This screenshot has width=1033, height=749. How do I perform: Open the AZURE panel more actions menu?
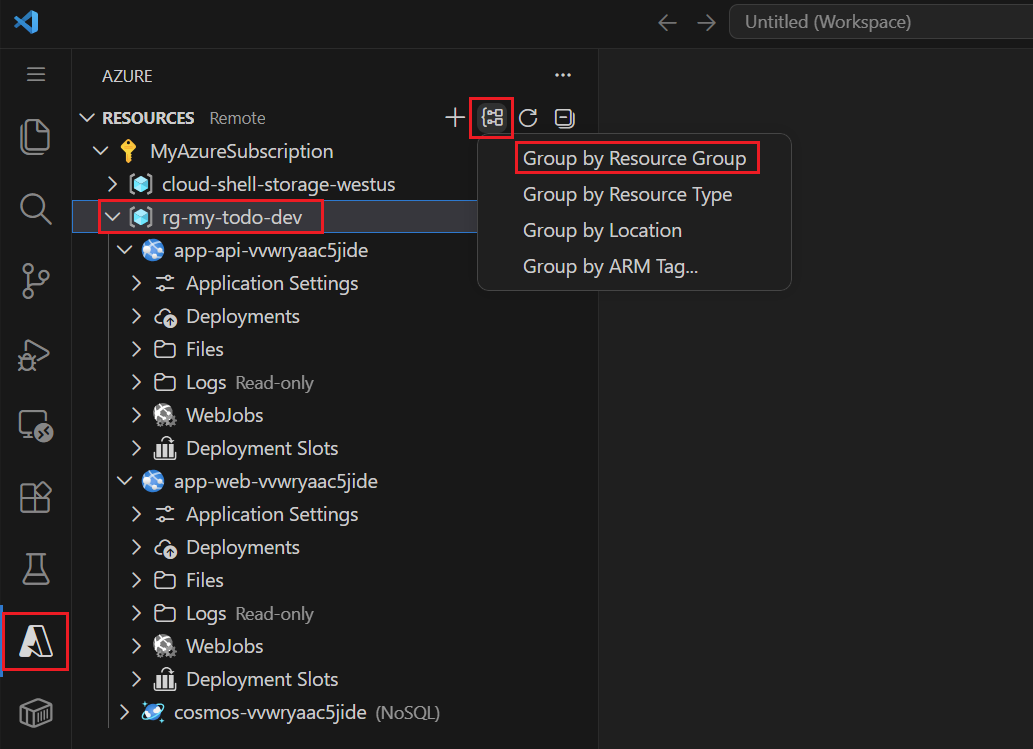[562, 75]
